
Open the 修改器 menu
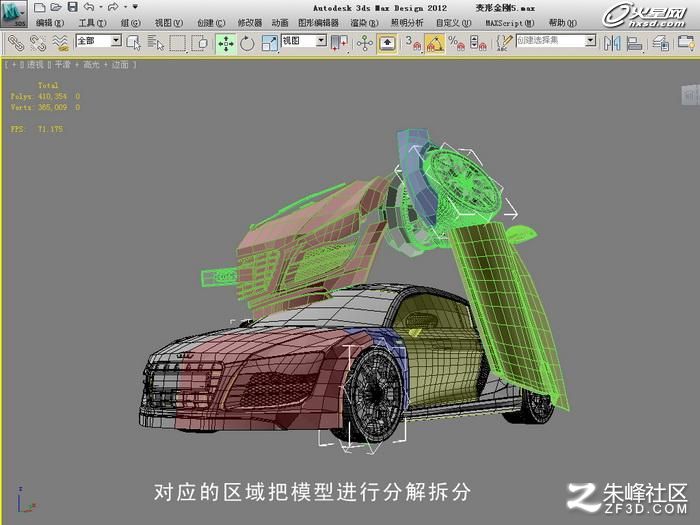coord(250,22)
